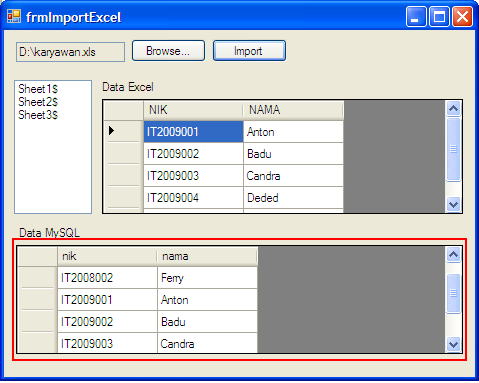The image size is (479, 383).
Task: Select cell Candra in Data Excel grid
Action: pos(293,176)
